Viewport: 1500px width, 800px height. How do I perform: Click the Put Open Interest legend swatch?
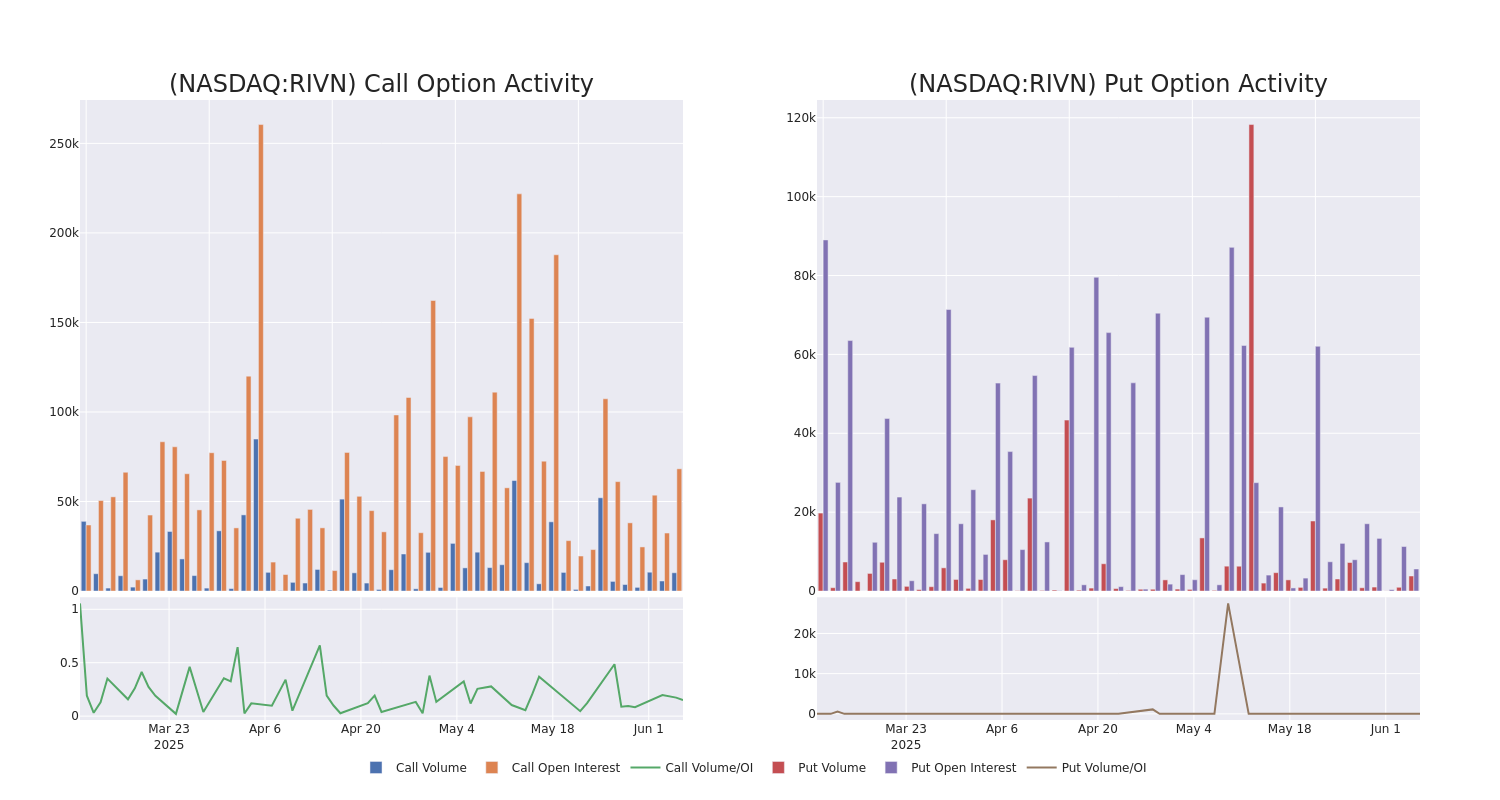[891, 768]
